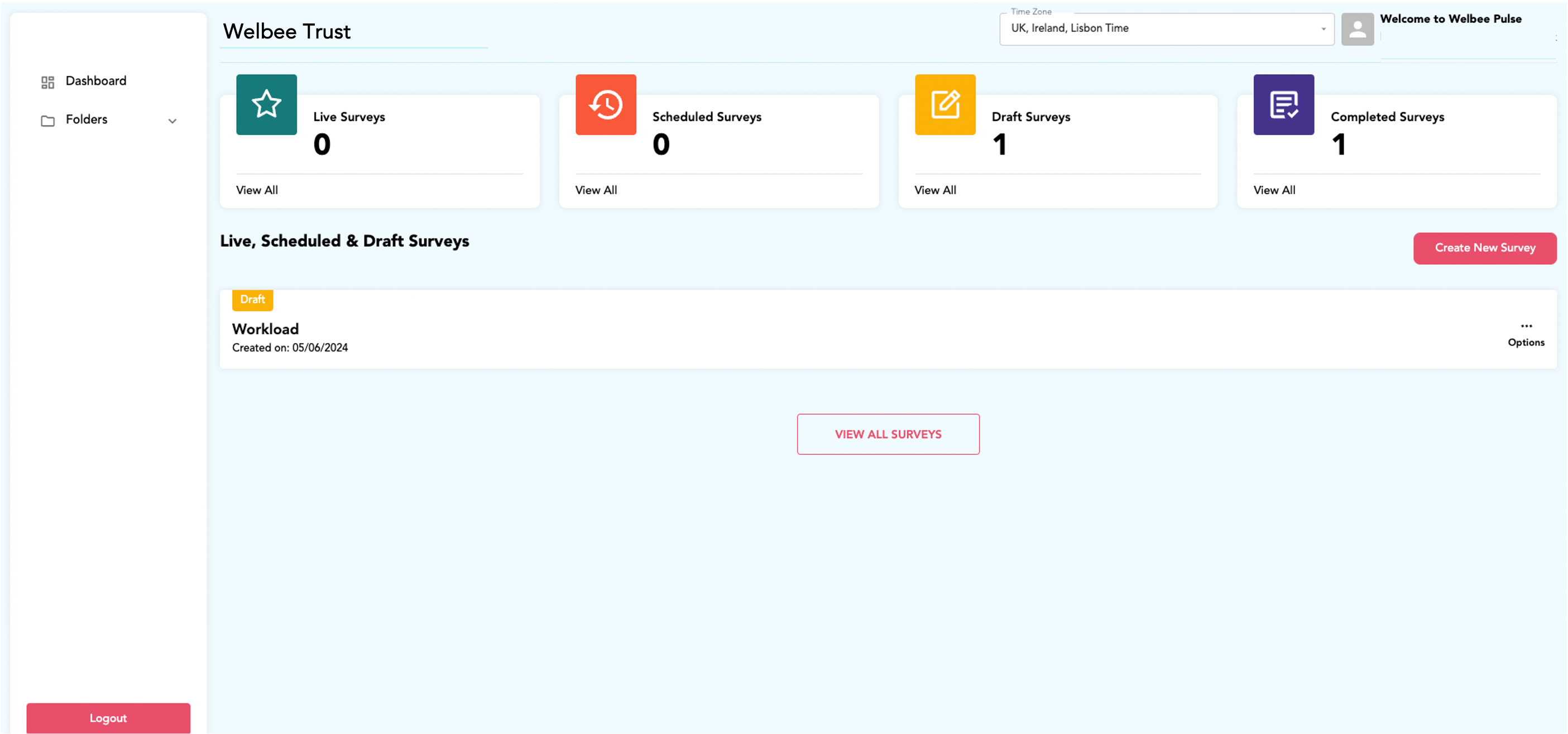
Task: Click the Create New Survey button
Action: coord(1485,248)
